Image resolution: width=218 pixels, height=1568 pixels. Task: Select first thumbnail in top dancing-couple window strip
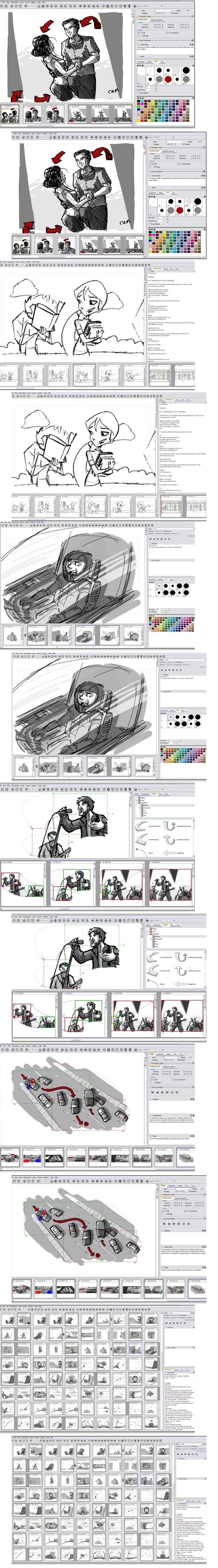pyautogui.click(x=10, y=114)
